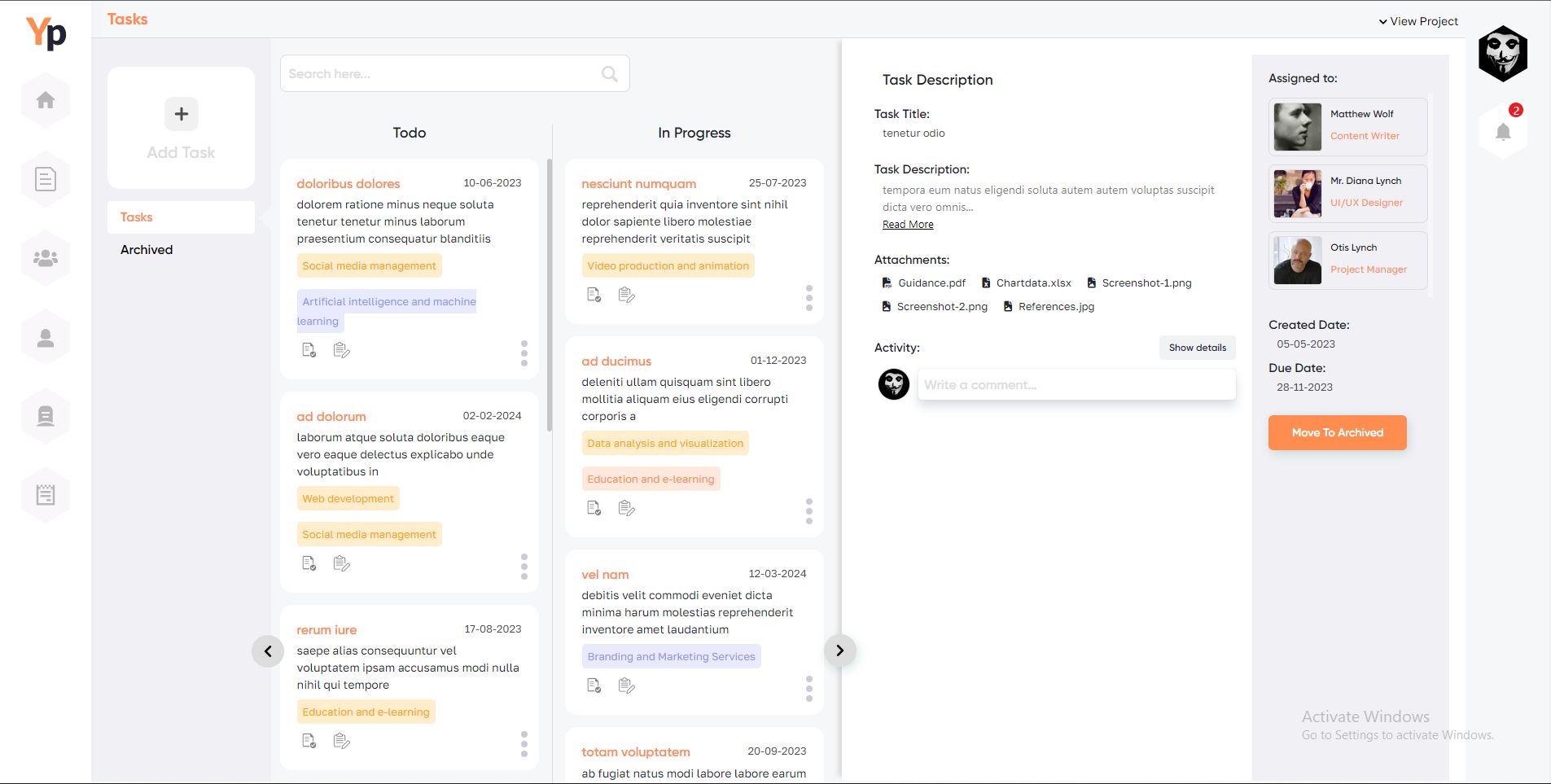Click the Write a comment field
The width and height of the screenshot is (1551, 784).
1076,385
